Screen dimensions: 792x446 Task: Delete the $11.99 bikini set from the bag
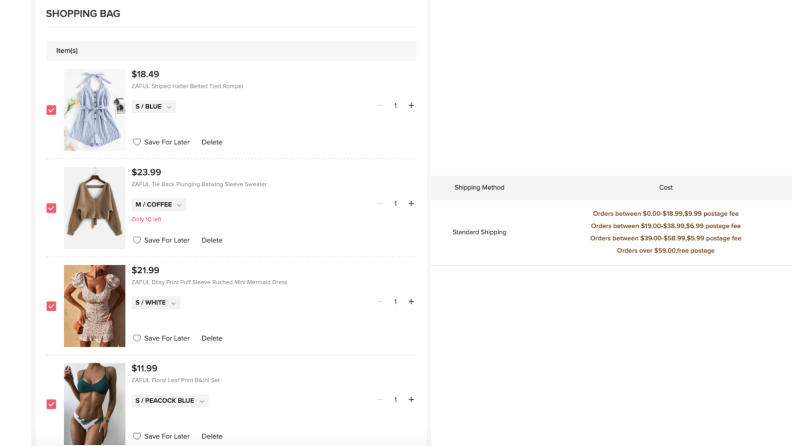tap(212, 436)
